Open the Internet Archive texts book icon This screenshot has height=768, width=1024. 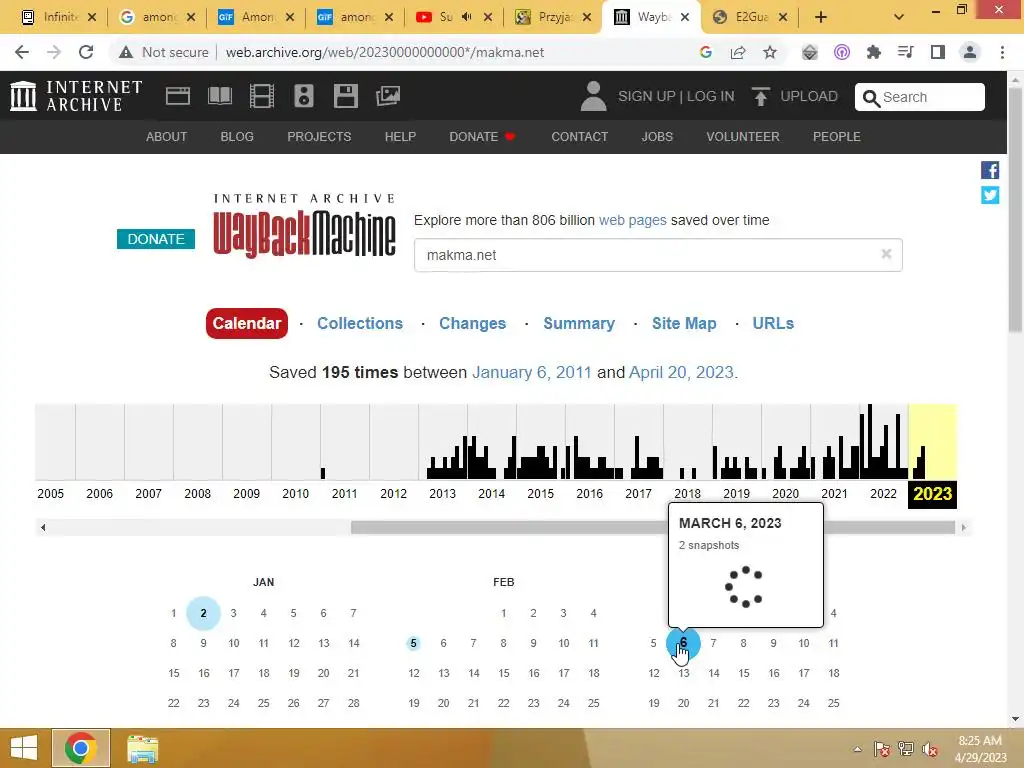[x=219, y=96]
